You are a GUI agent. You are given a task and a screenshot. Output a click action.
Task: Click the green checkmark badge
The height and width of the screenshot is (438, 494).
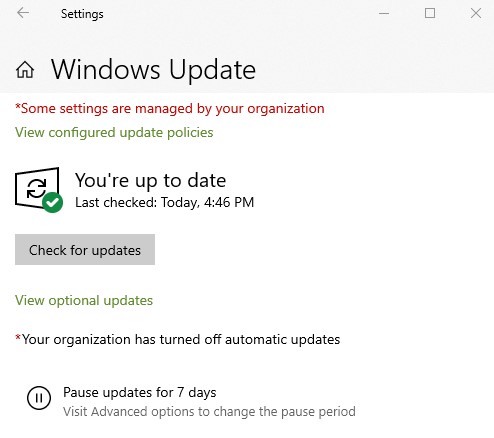tap(53, 202)
